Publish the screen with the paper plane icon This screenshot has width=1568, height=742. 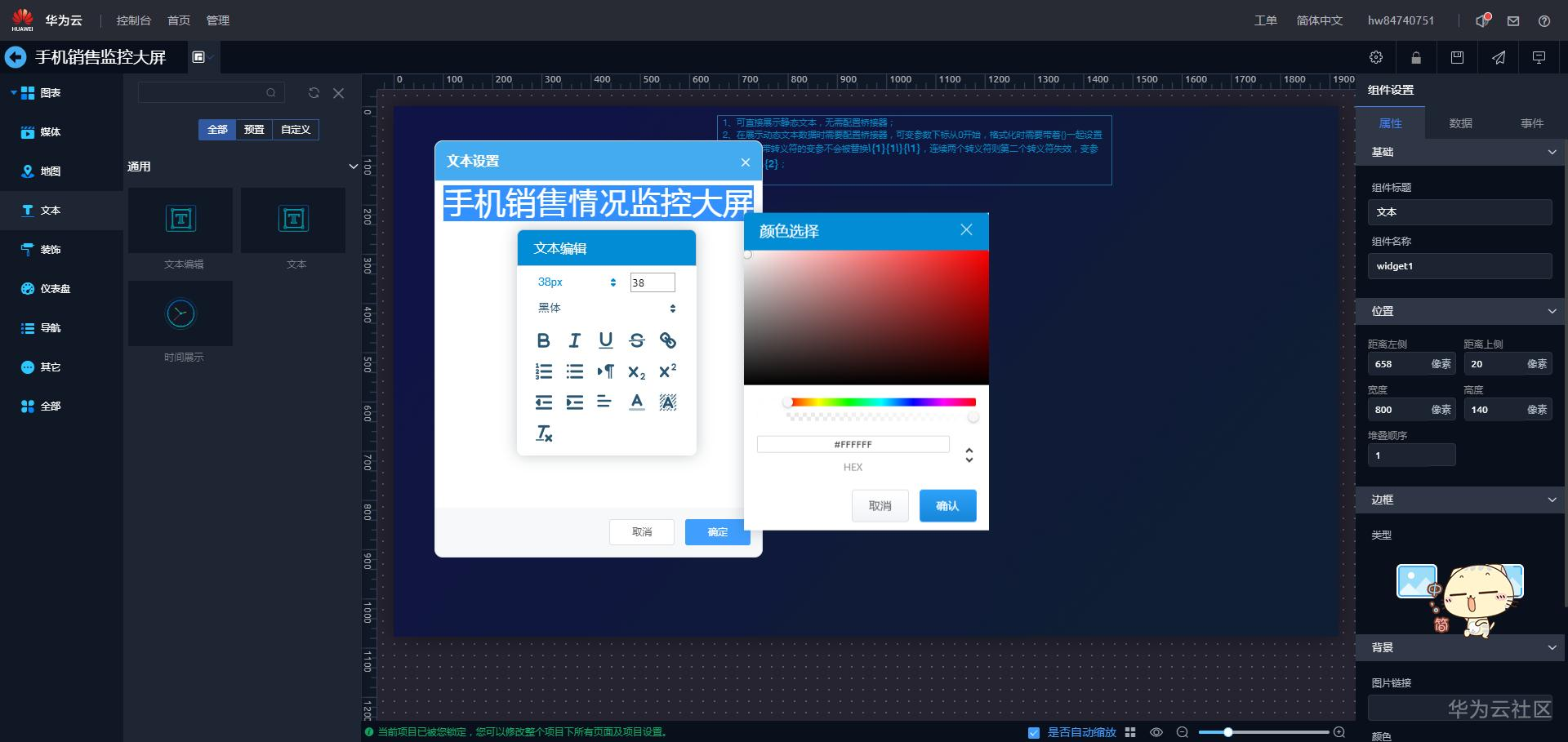click(x=1499, y=57)
